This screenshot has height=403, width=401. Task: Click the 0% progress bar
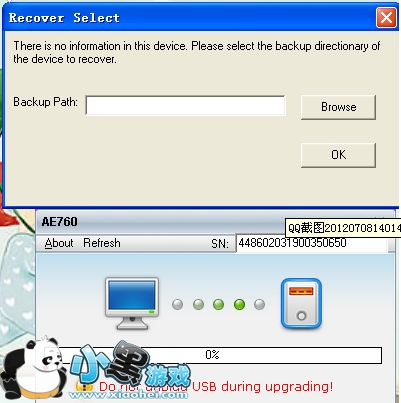213,355
